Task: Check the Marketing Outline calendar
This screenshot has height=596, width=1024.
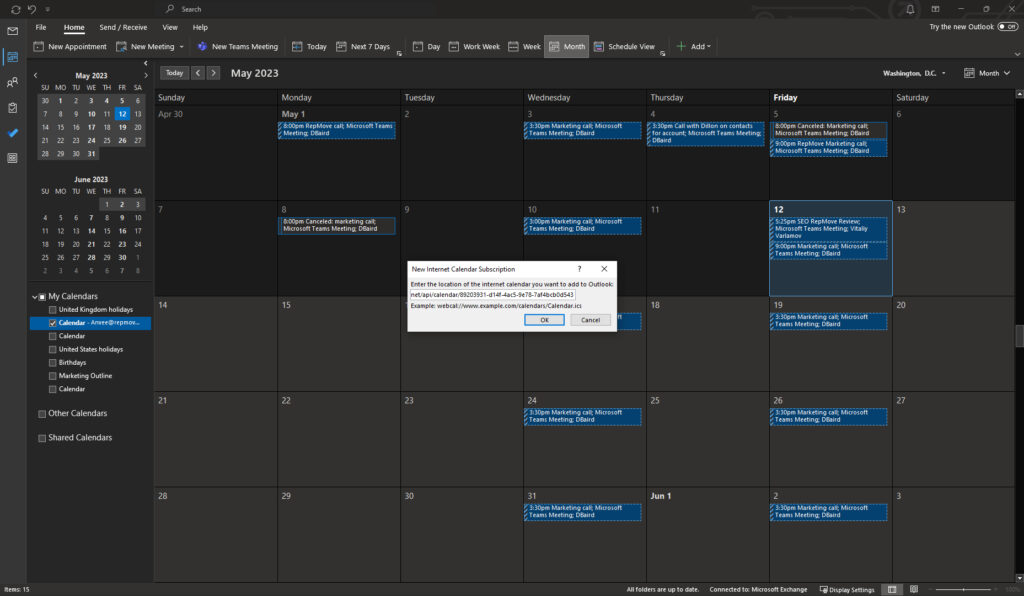Action: pos(53,375)
